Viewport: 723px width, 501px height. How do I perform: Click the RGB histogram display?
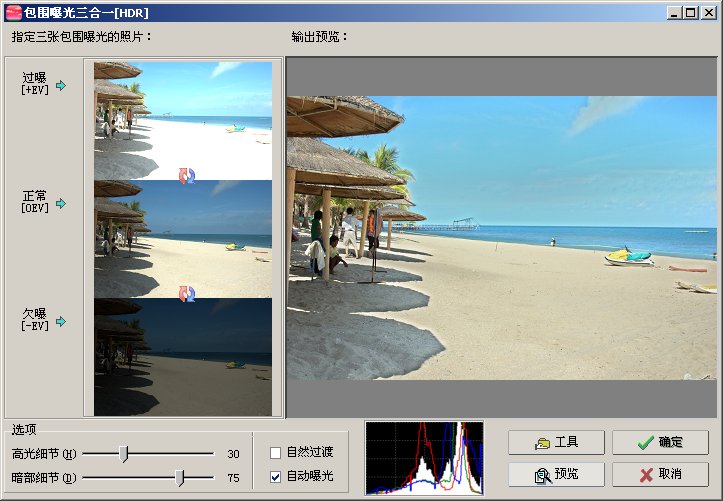click(x=424, y=458)
